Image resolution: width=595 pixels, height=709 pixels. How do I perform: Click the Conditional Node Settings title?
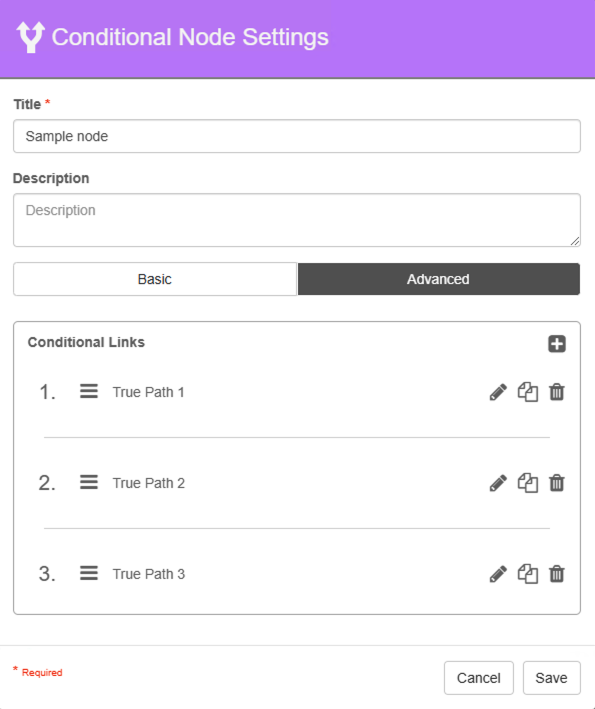pyautogui.click(x=190, y=37)
